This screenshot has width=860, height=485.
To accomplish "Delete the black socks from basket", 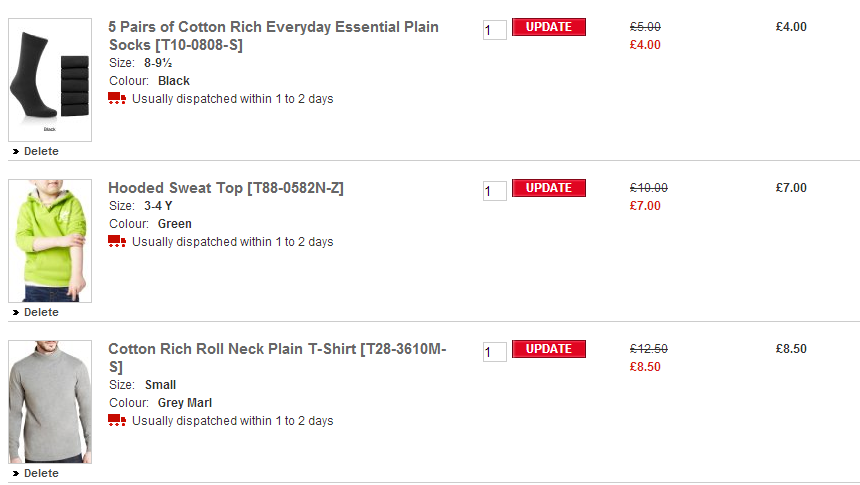I will coord(41,152).
